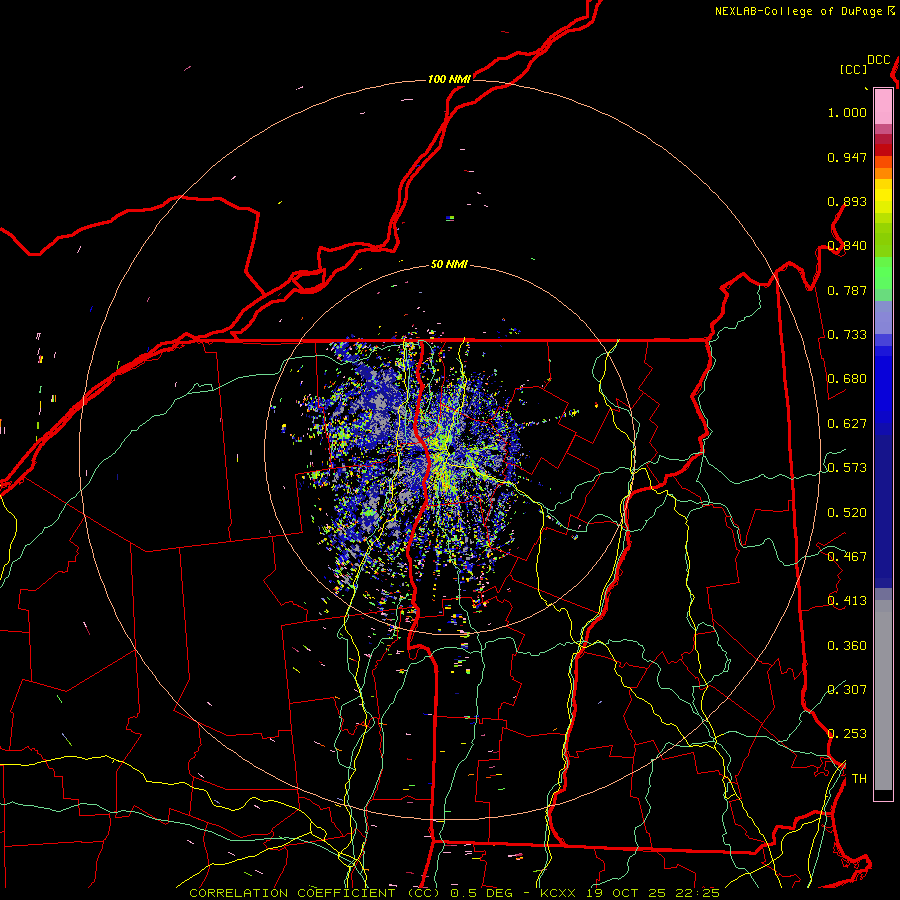900x900 pixels.
Task: Pick the lavender segment of the color bar
Action: [x=883, y=317]
